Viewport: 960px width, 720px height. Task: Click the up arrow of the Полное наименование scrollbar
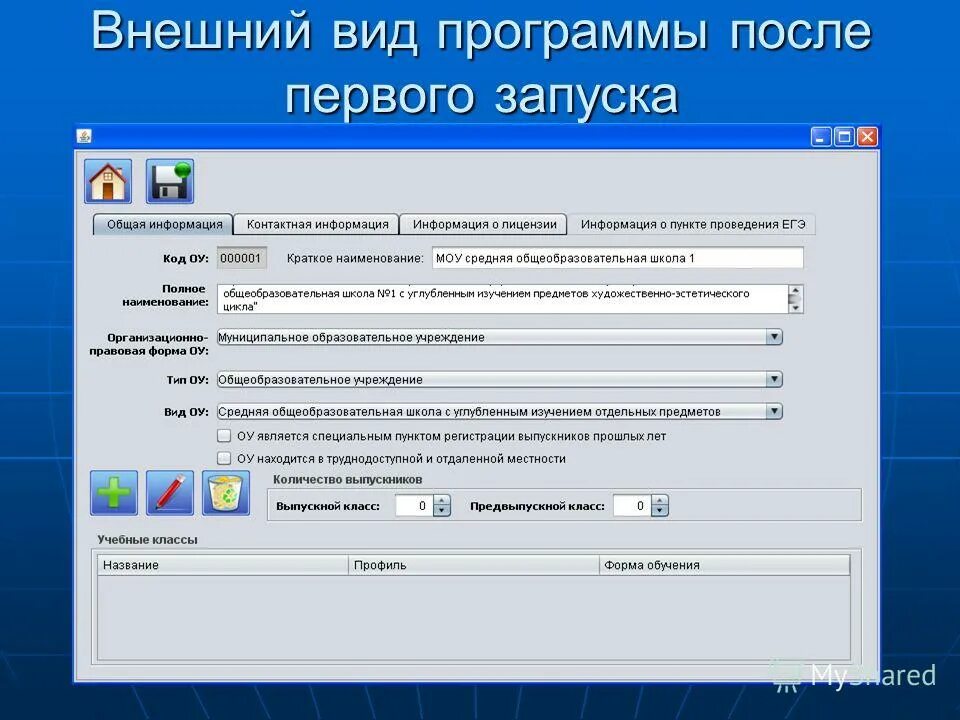click(x=795, y=290)
